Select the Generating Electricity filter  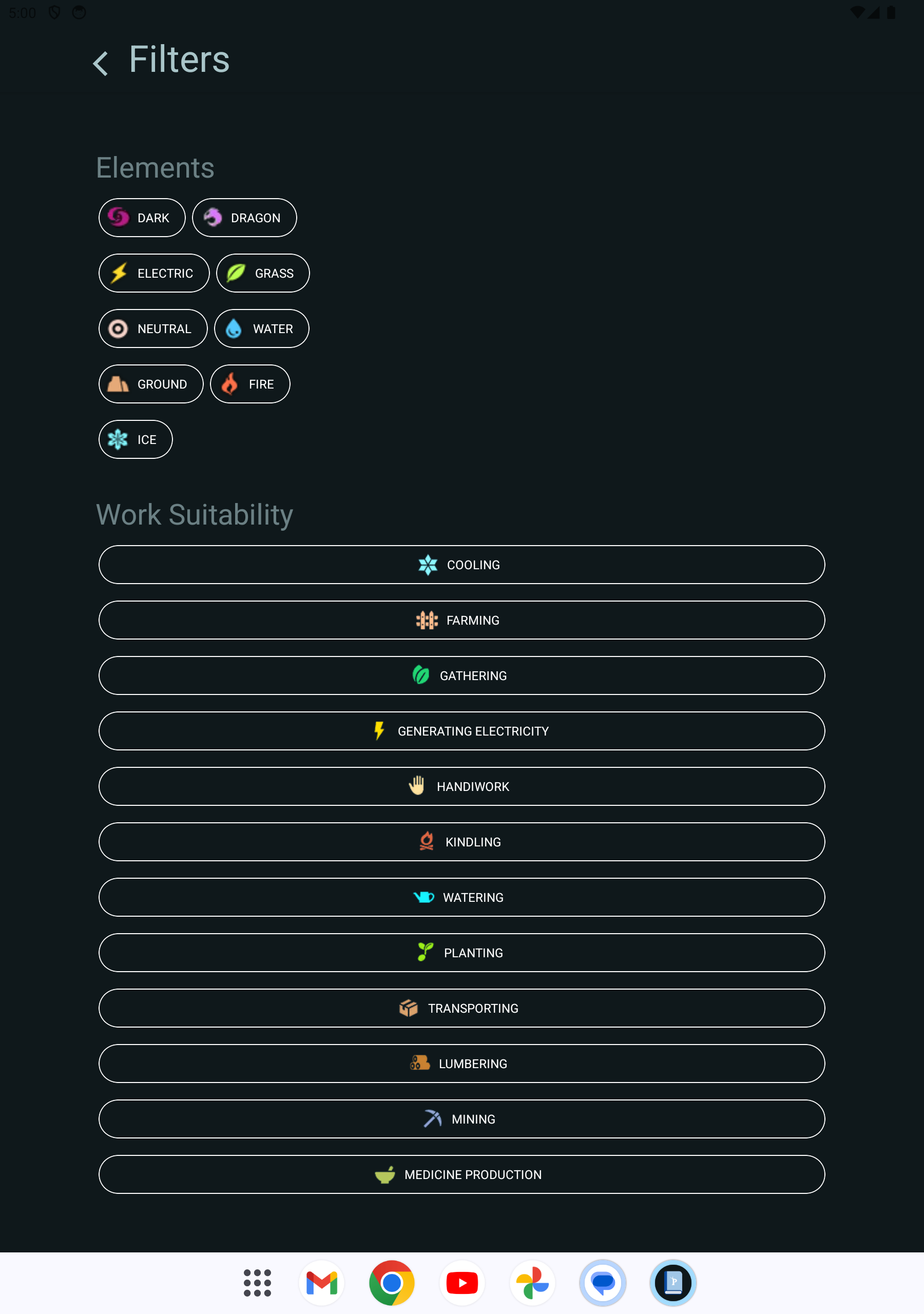click(x=462, y=731)
